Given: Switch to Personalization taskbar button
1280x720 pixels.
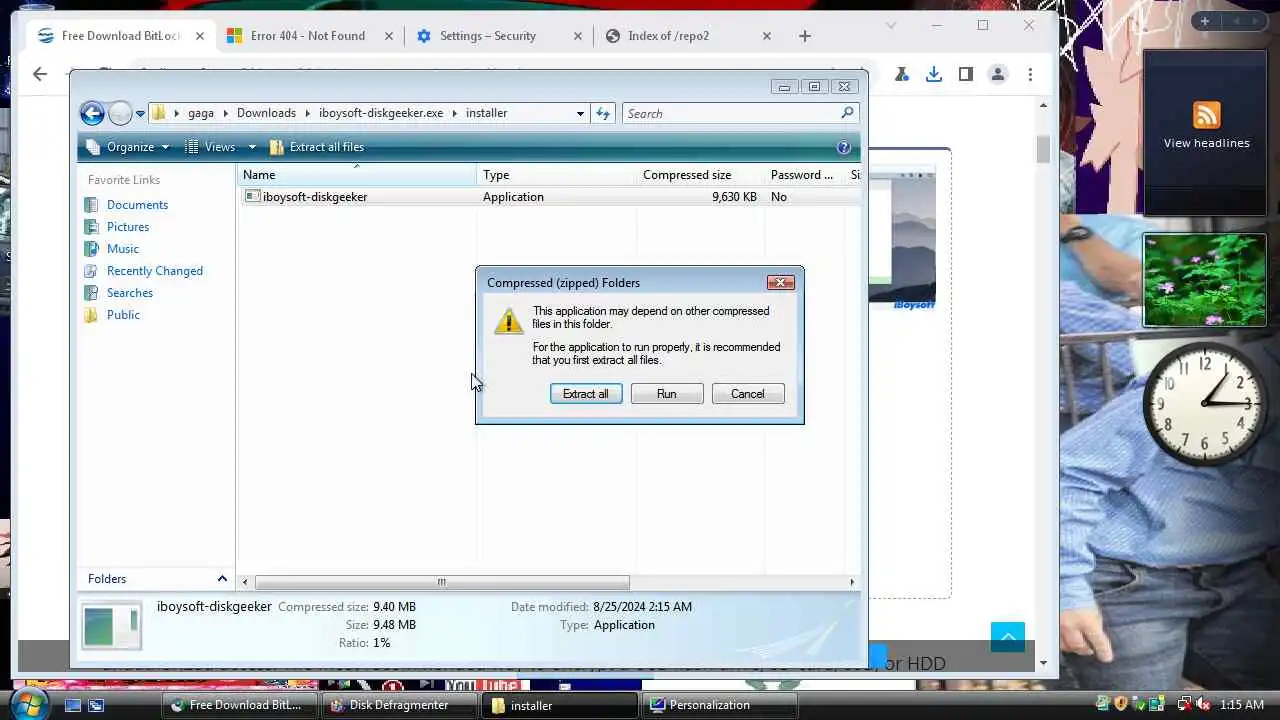Looking at the screenshot, I should click(x=720, y=705).
